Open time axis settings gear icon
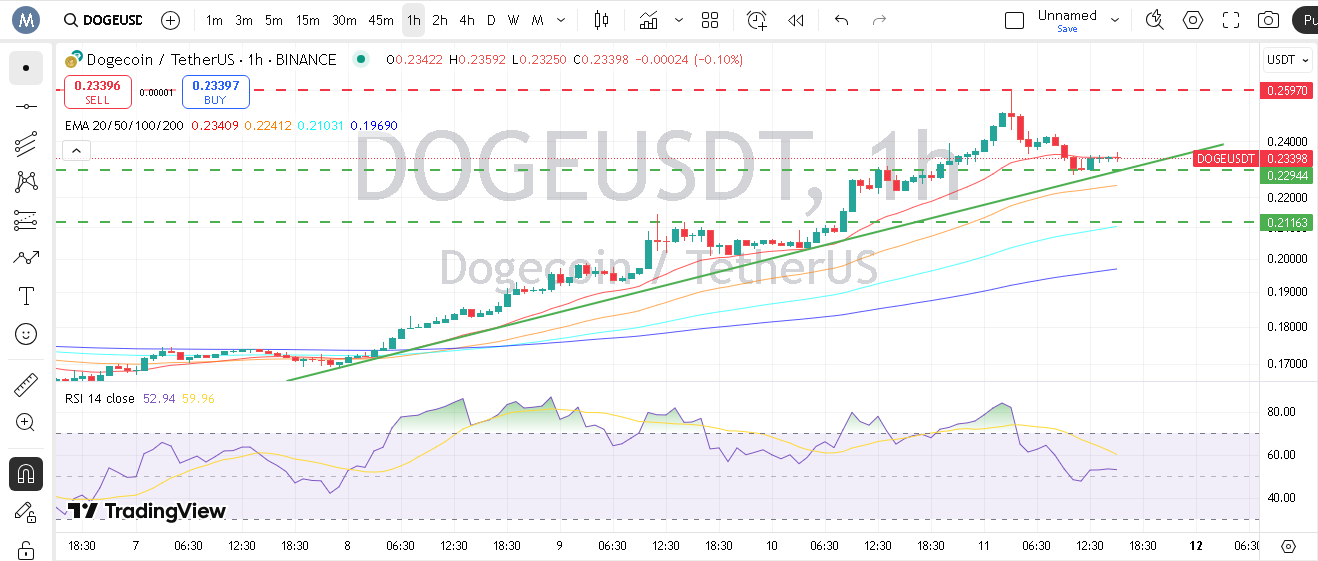1318x561 pixels. click(x=1288, y=546)
